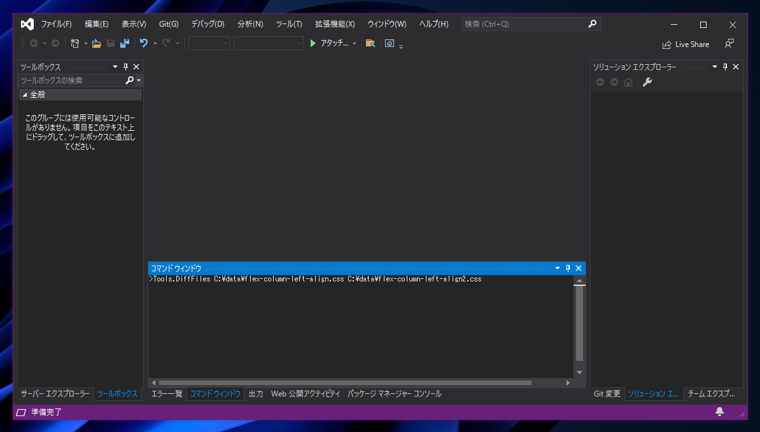This screenshot has width=760, height=432.
Task: Click the Open File folder icon
Action: click(96, 44)
